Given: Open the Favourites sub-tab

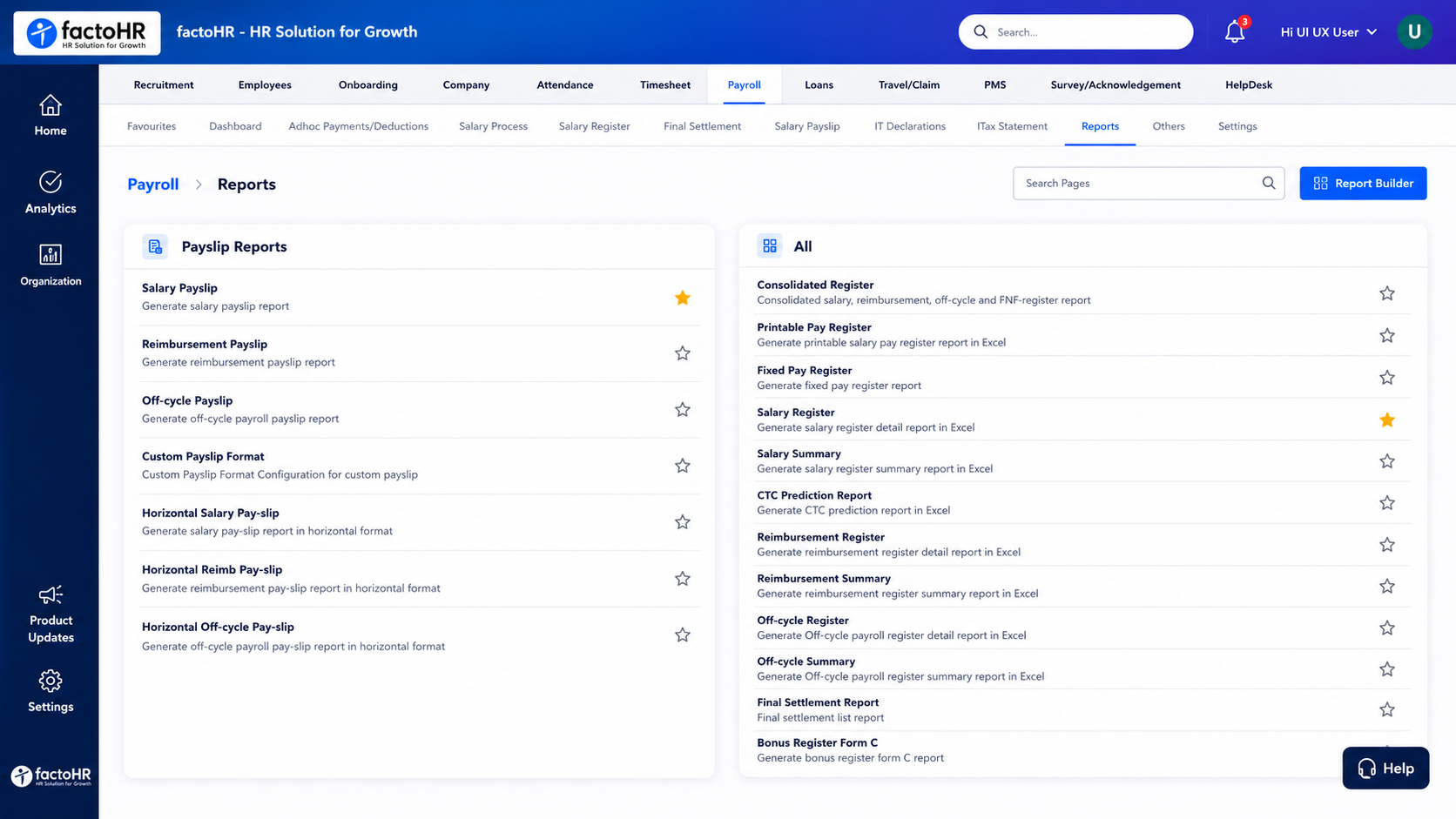Looking at the screenshot, I should point(152,126).
